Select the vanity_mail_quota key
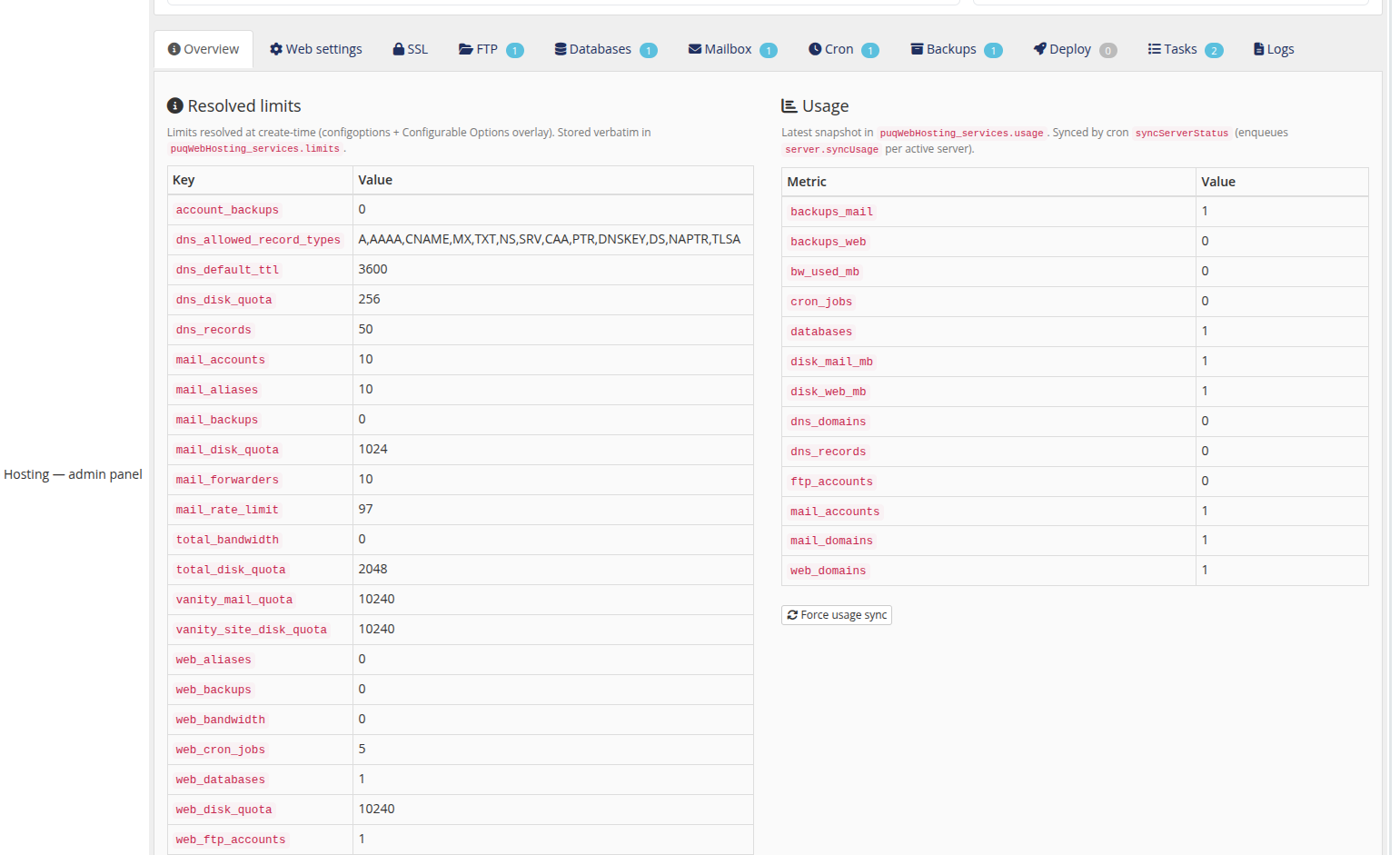This screenshot has width=1400, height=855. click(234, 600)
